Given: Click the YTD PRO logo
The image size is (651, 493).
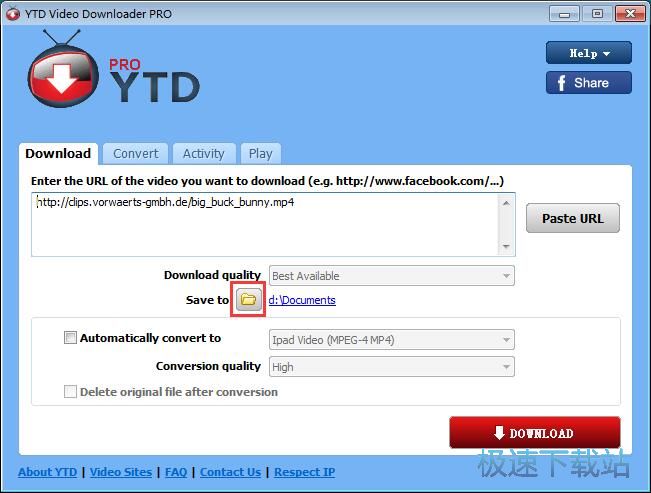Looking at the screenshot, I should tap(114, 69).
